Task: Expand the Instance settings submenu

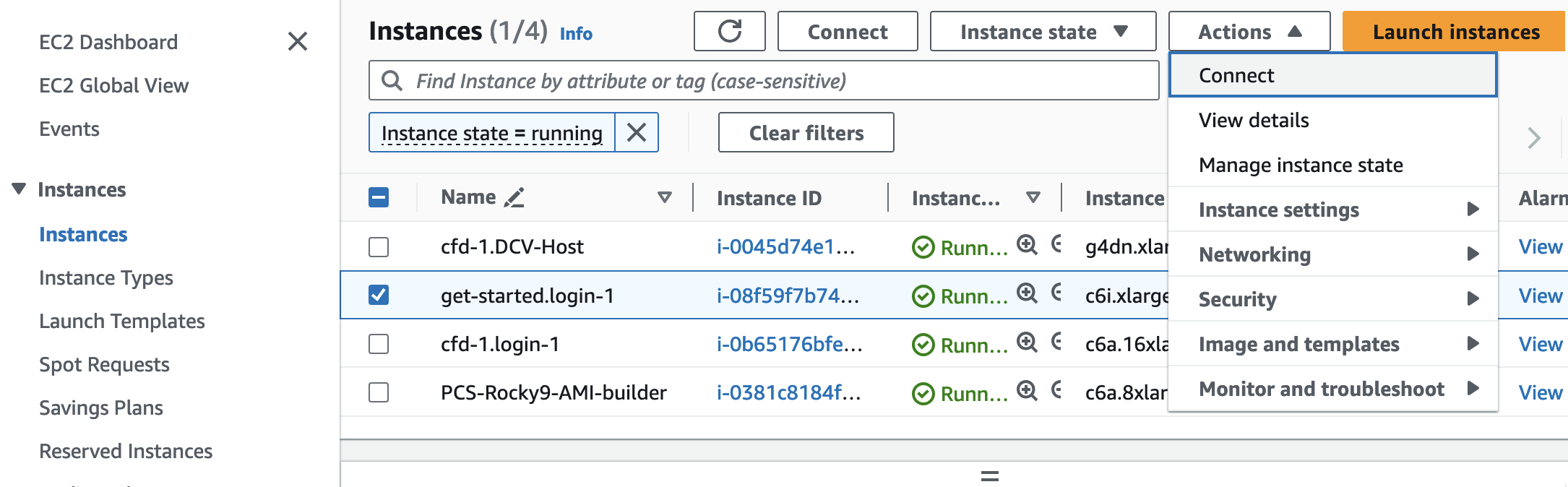Action: (1332, 210)
